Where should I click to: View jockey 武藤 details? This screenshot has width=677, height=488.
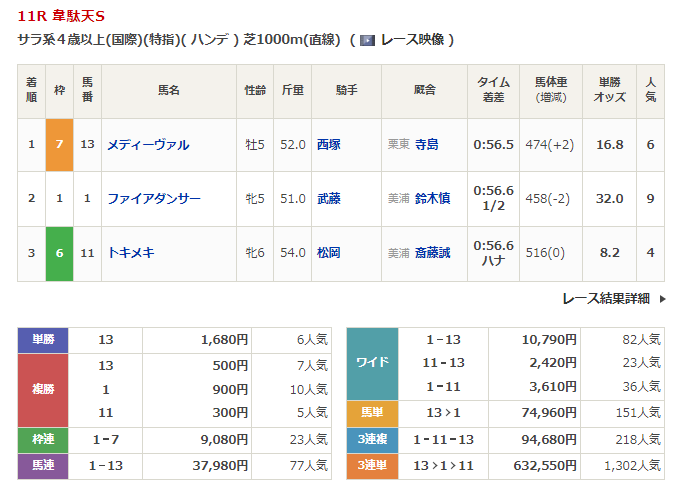pos(328,199)
